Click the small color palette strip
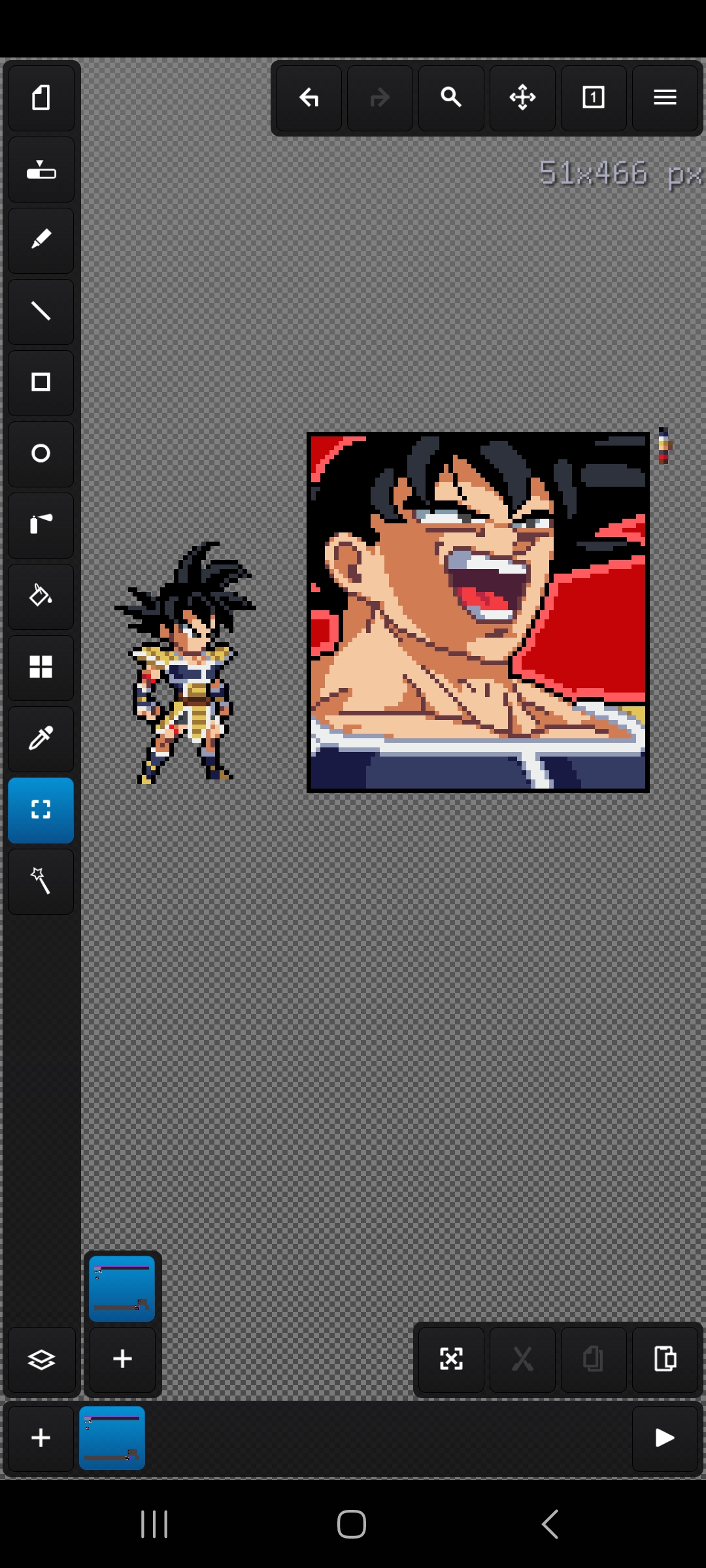Viewport: 706px width, 1568px height. (x=664, y=446)
